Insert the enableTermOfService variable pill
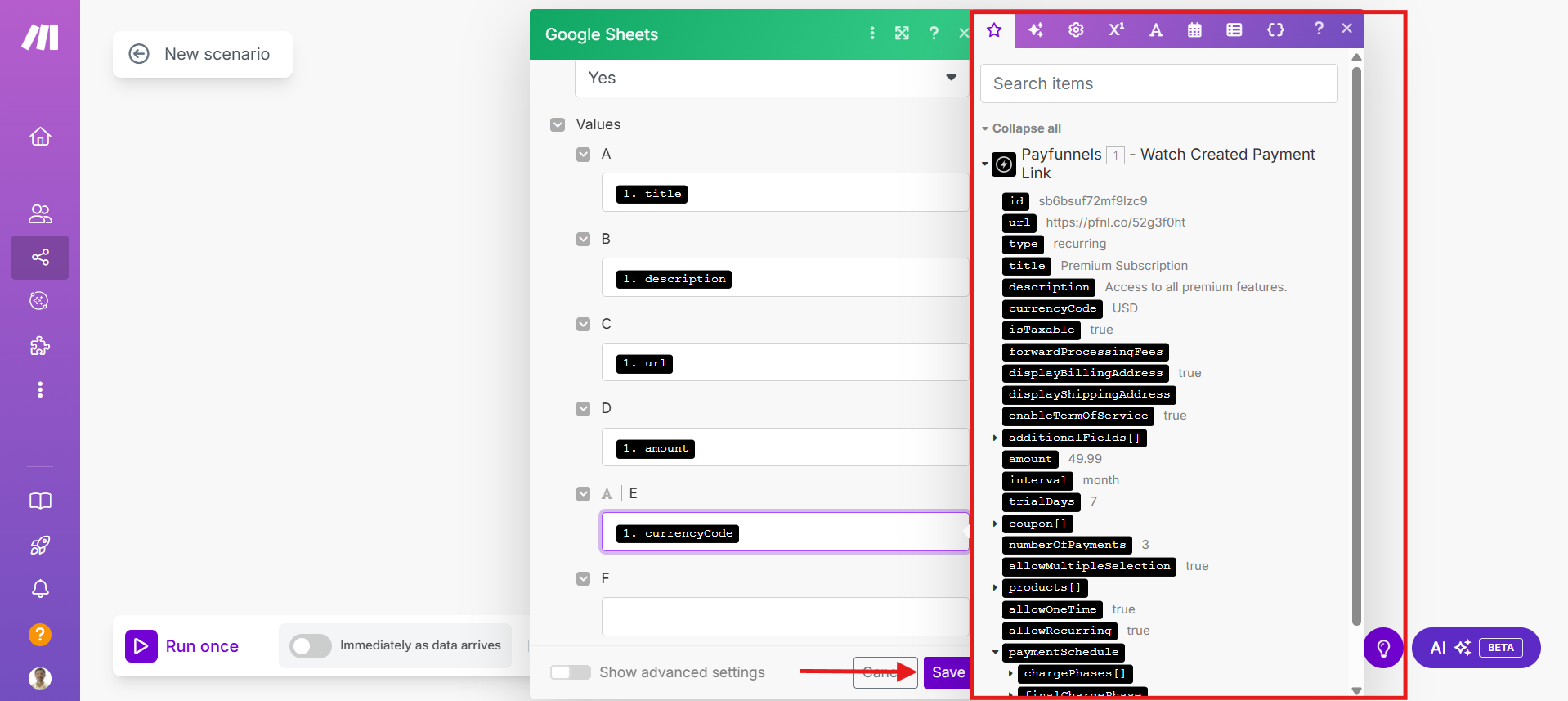The width and height of the screenshot is (1568, 701). (x=1077, y=416)
